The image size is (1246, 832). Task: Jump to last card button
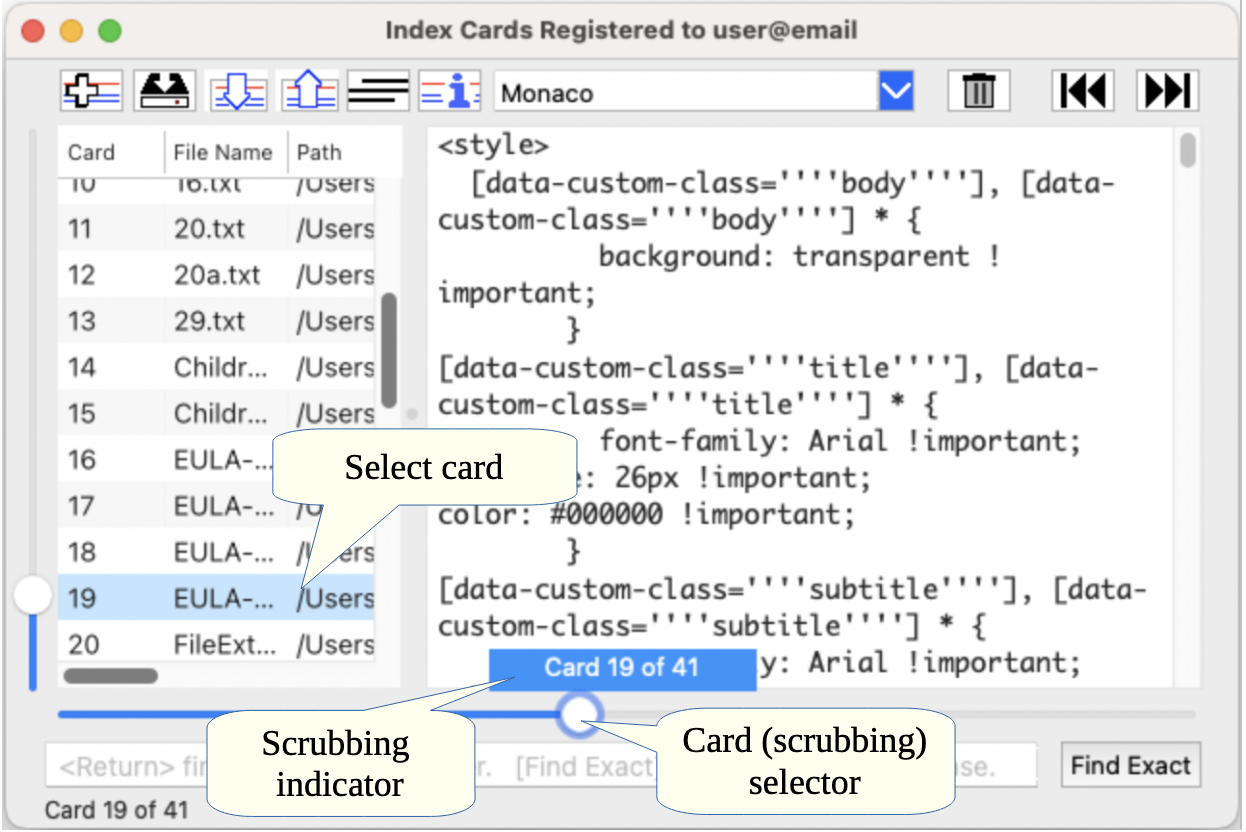point(1167,92)
